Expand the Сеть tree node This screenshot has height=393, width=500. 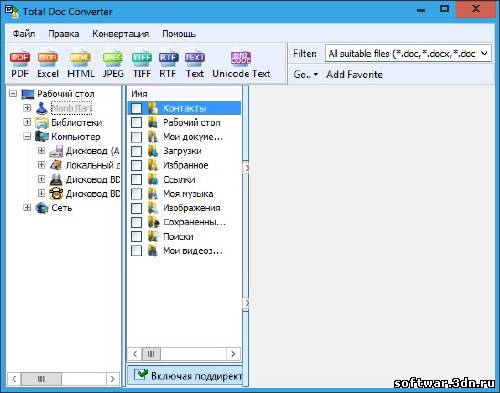(27, 208)
